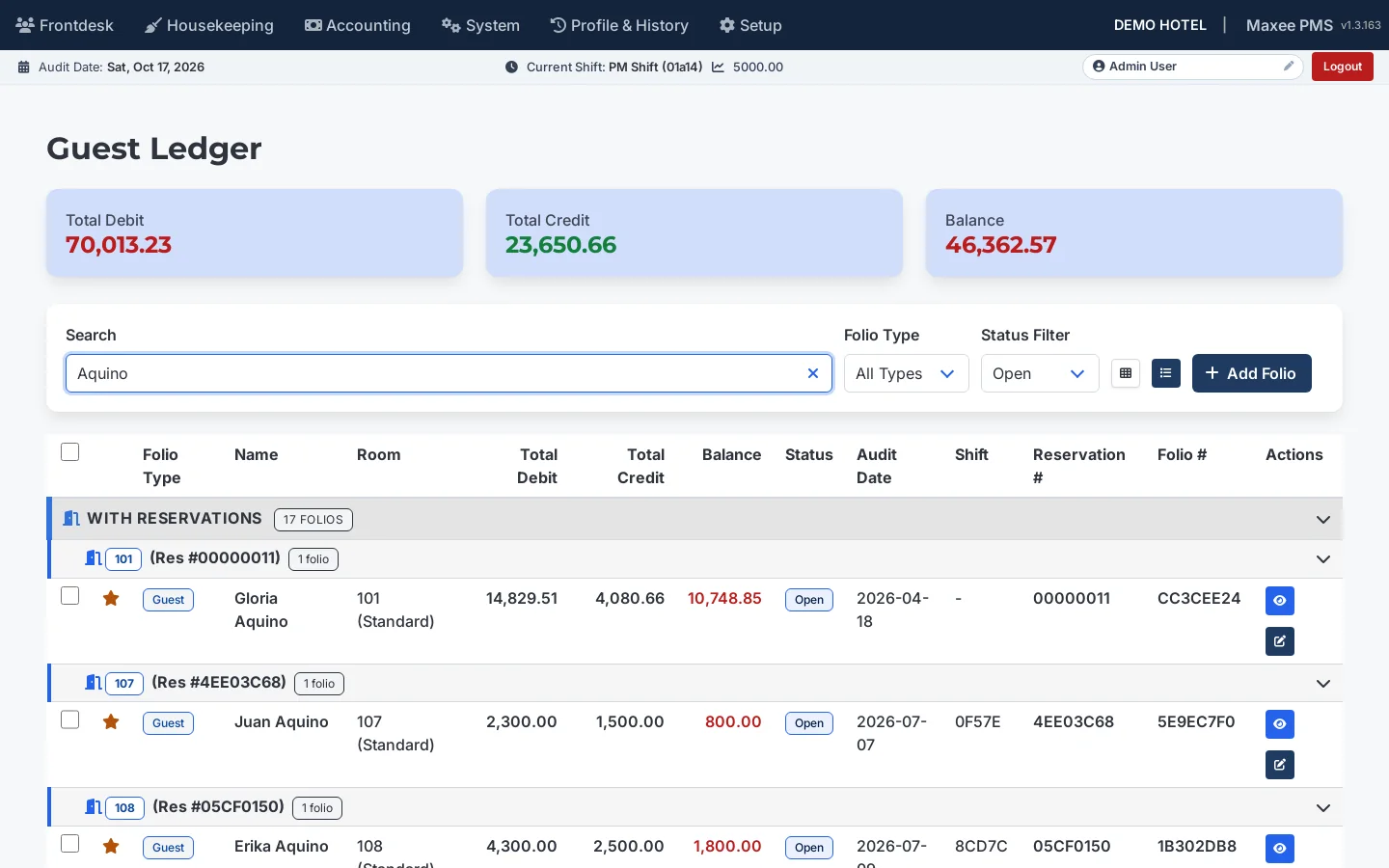Viewport: 1389px width, 868px height.
Task: Switch to grid table view icon
Action: tap(1126, 373)
